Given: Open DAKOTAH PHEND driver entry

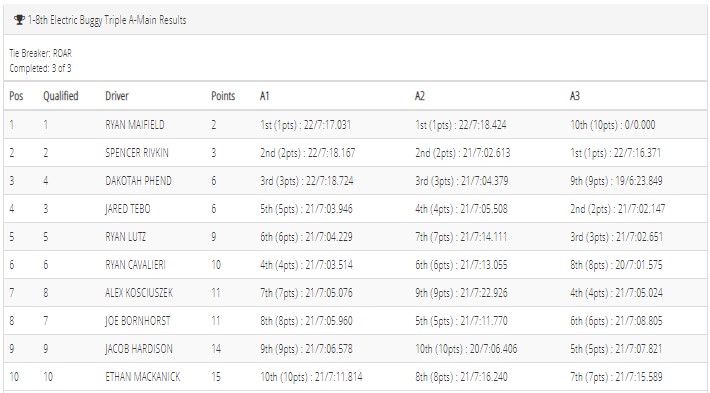Looking at the screenshot, I should click(x=138, y=181).
